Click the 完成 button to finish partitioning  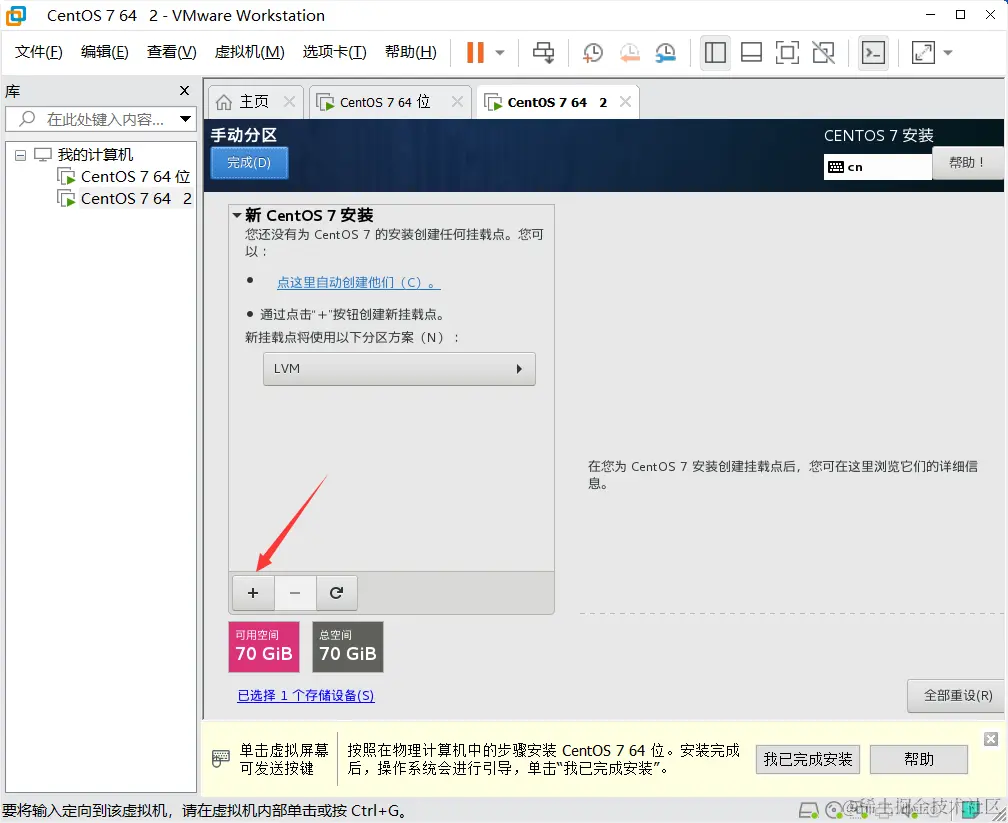click(x=249, y=162)
